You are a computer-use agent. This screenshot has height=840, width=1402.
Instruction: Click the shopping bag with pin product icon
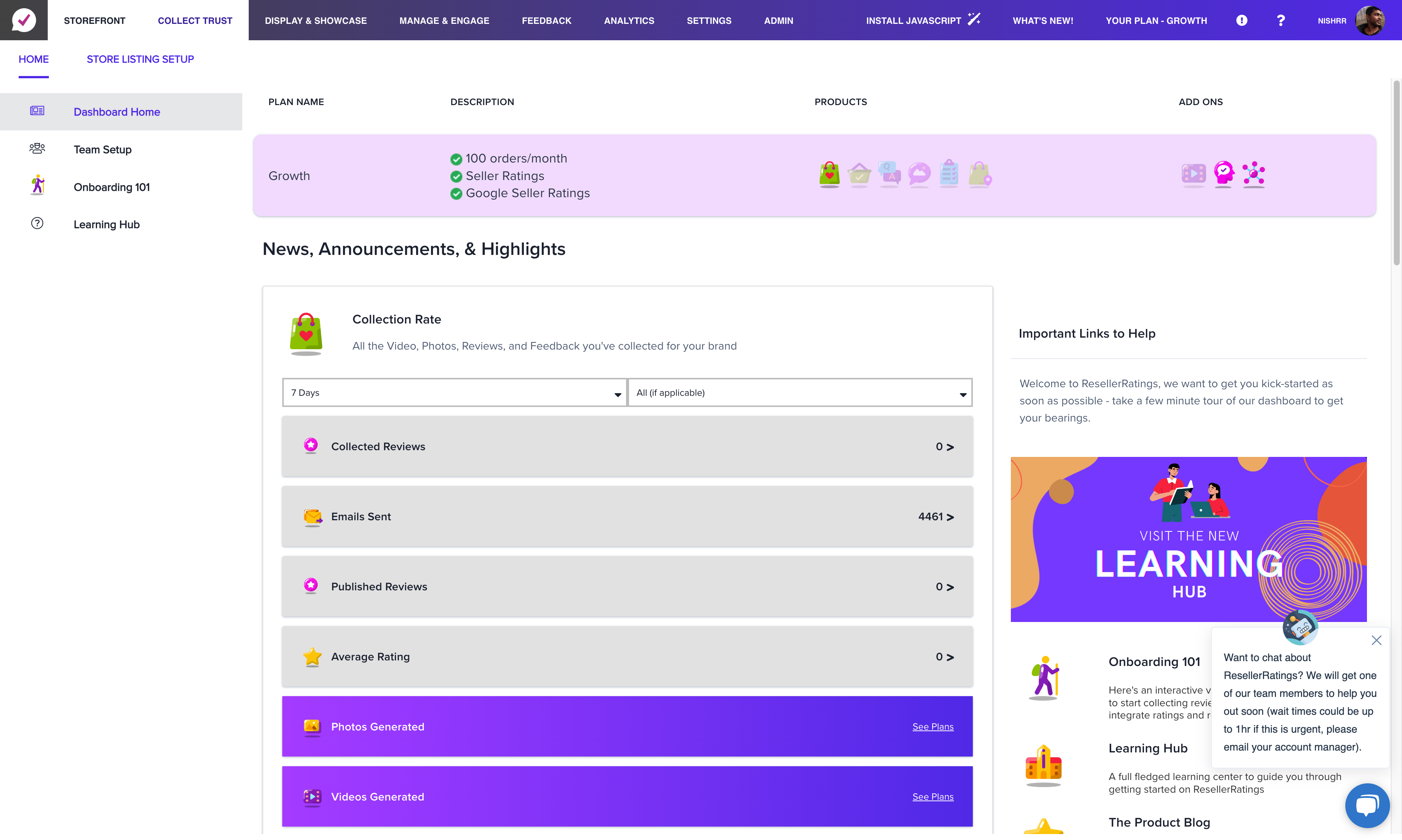pos(980,174)
